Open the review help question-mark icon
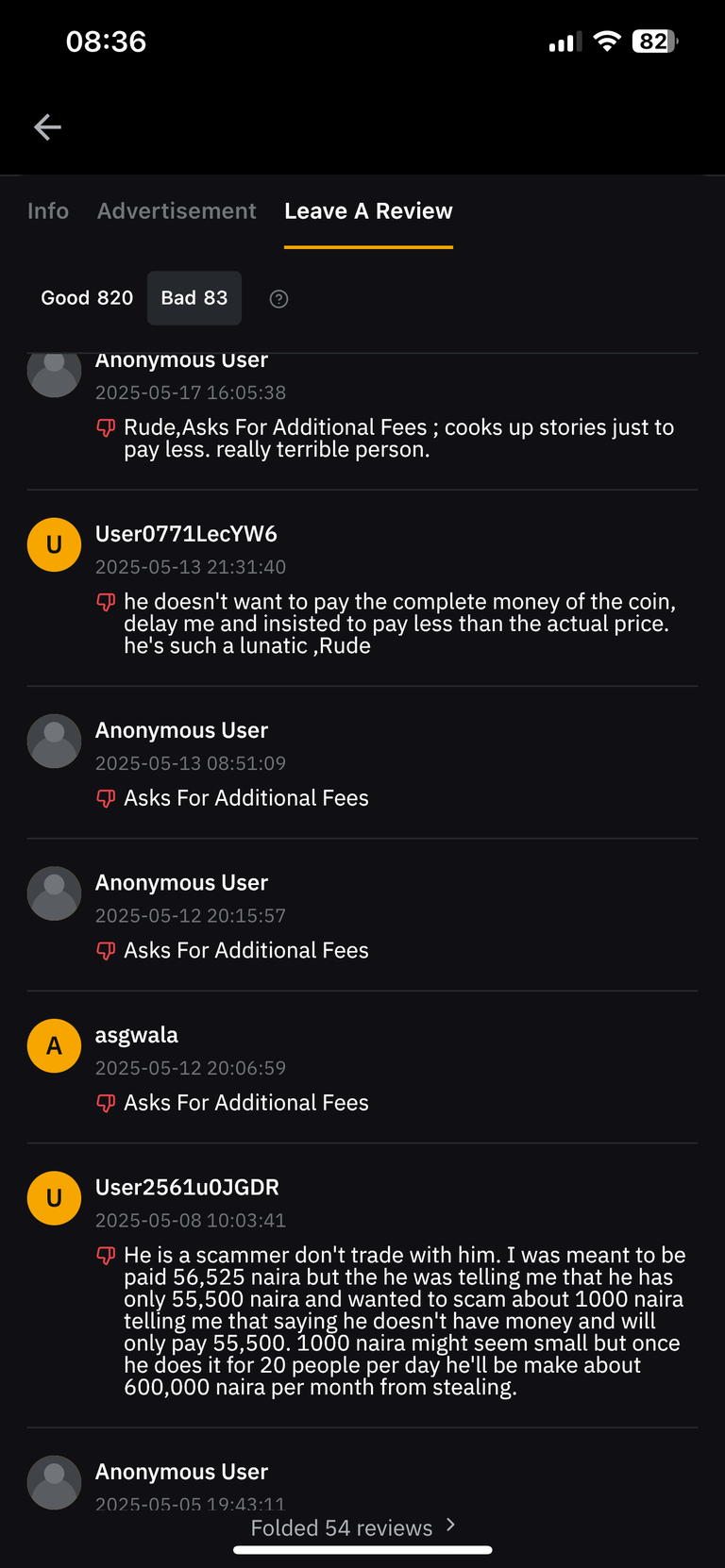The image size is (725, 1568). pyautogui.click(x=278, y=299)
